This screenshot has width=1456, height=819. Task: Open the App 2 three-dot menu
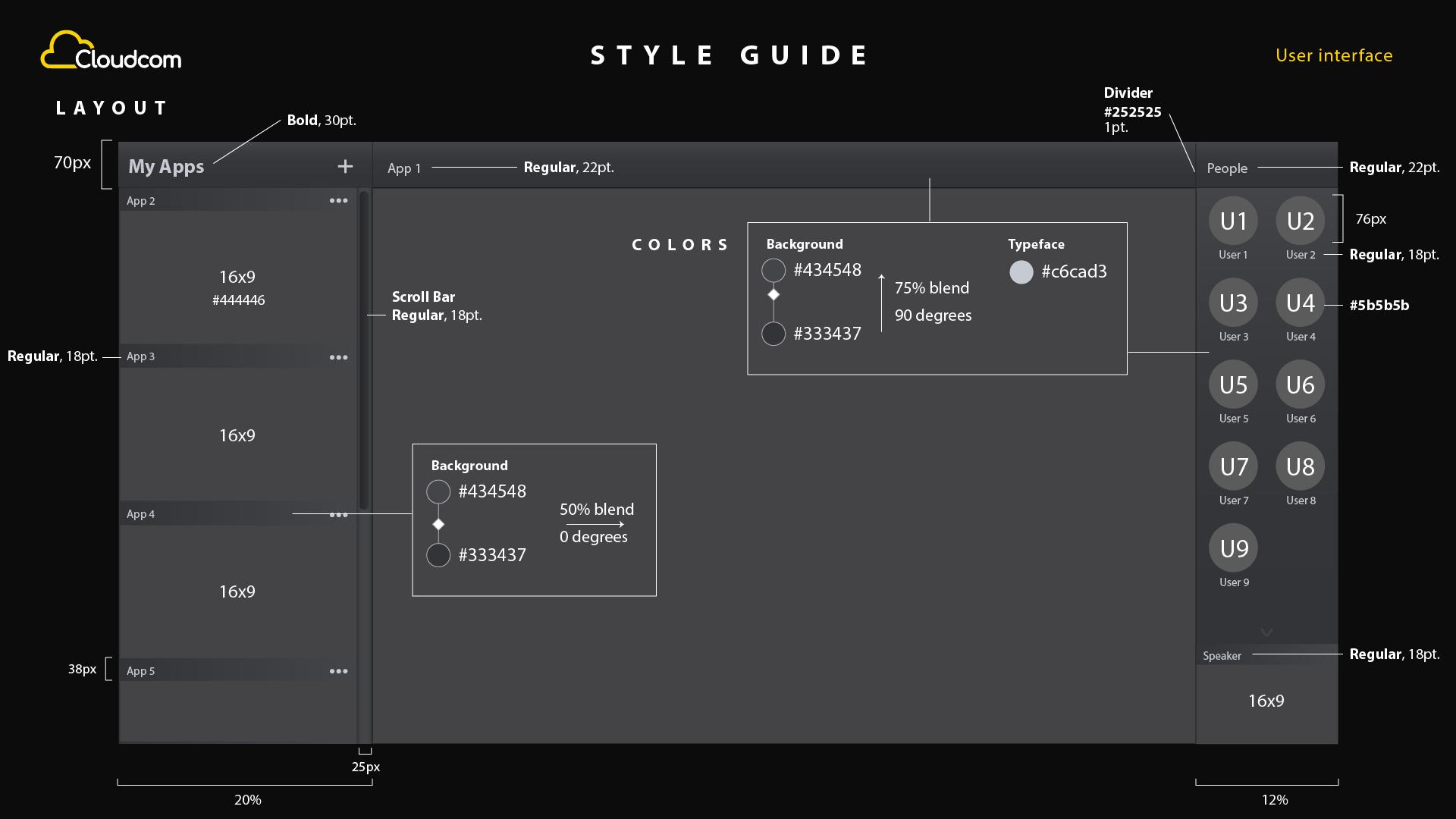(x=338, y=201)
